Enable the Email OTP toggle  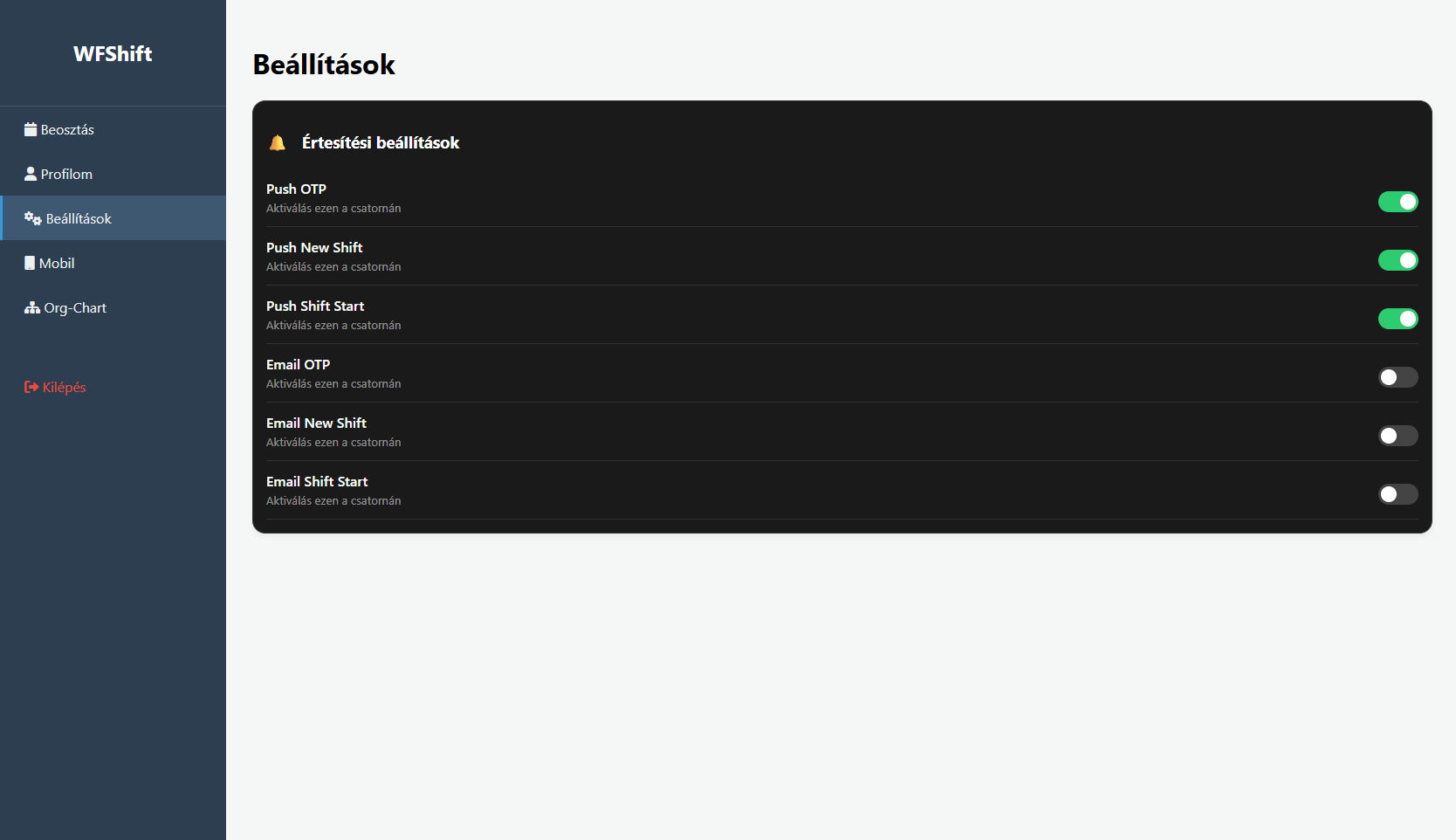(x=1398, y=377)
